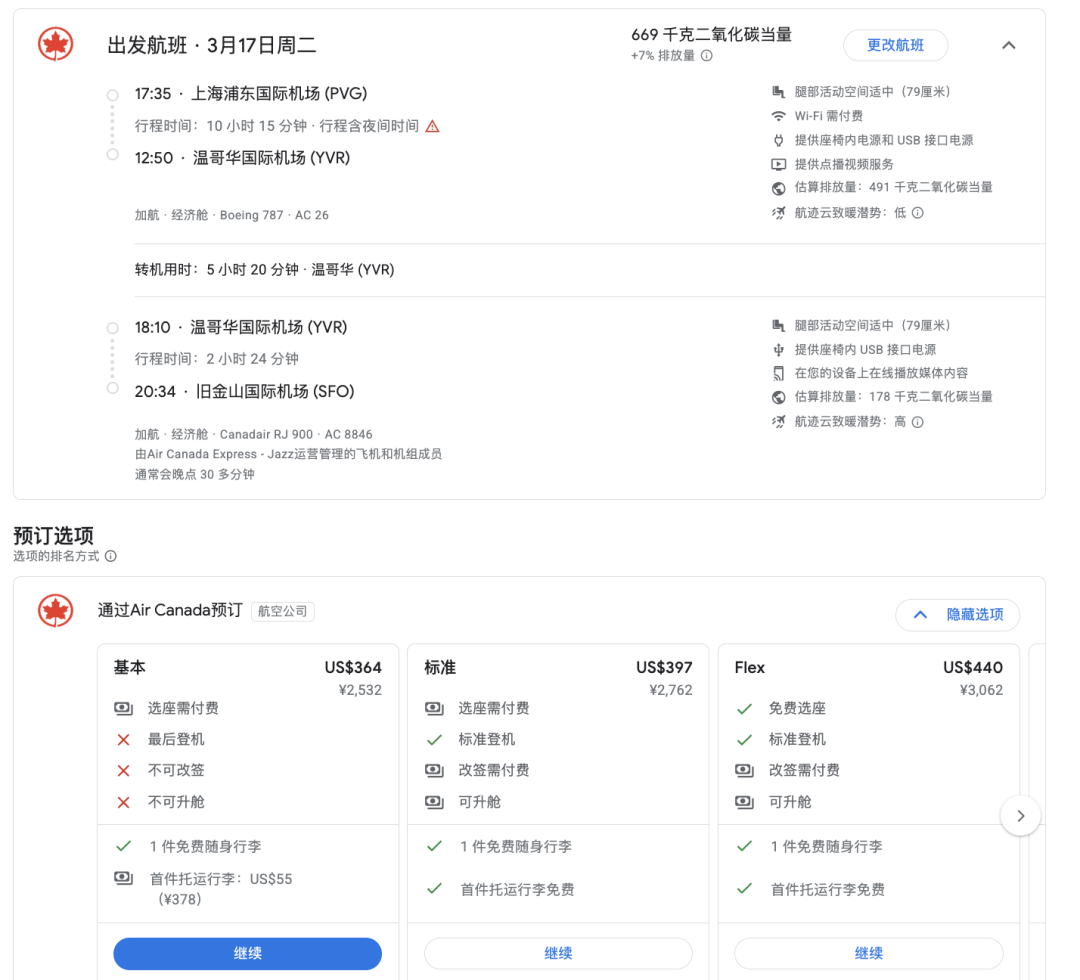This screenshot has width=1080, height=980.
Task: Click the red overnight warning triangle icon
Action: [x=432, y=126]
